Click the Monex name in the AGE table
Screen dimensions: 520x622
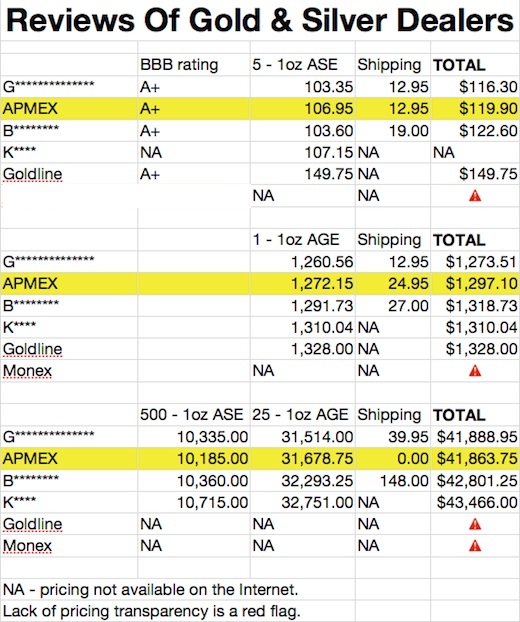pyautogui.click(x=27, y=371)
